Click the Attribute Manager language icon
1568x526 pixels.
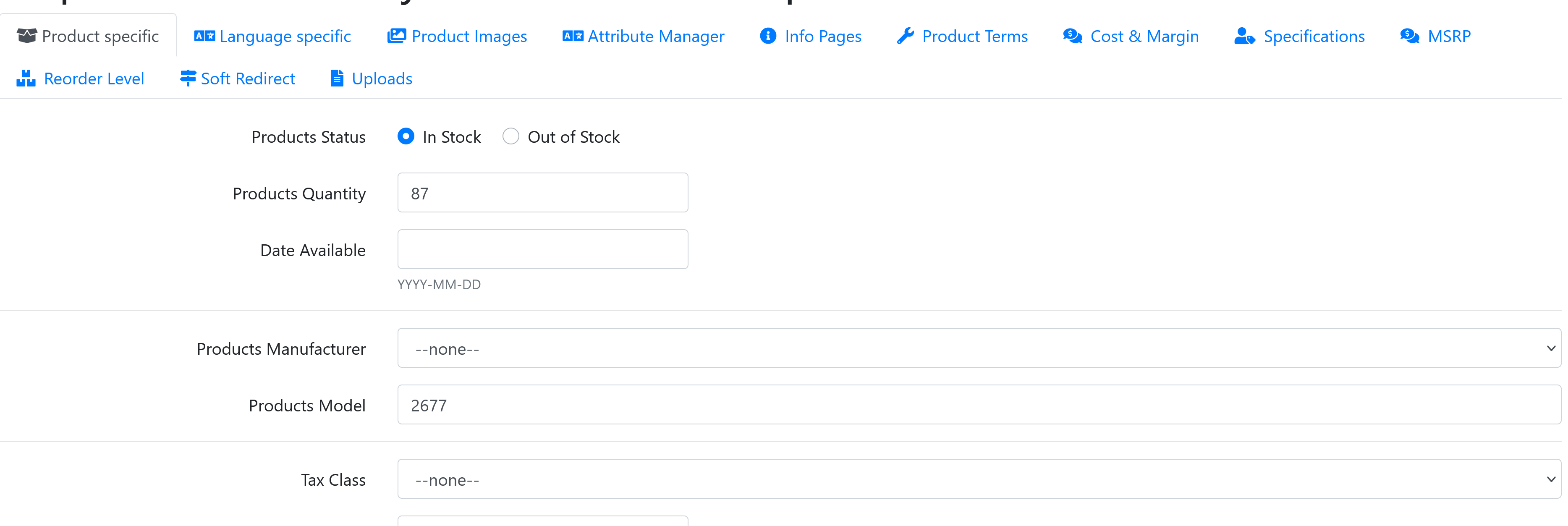pyautogui.click(x=573, y=36)
